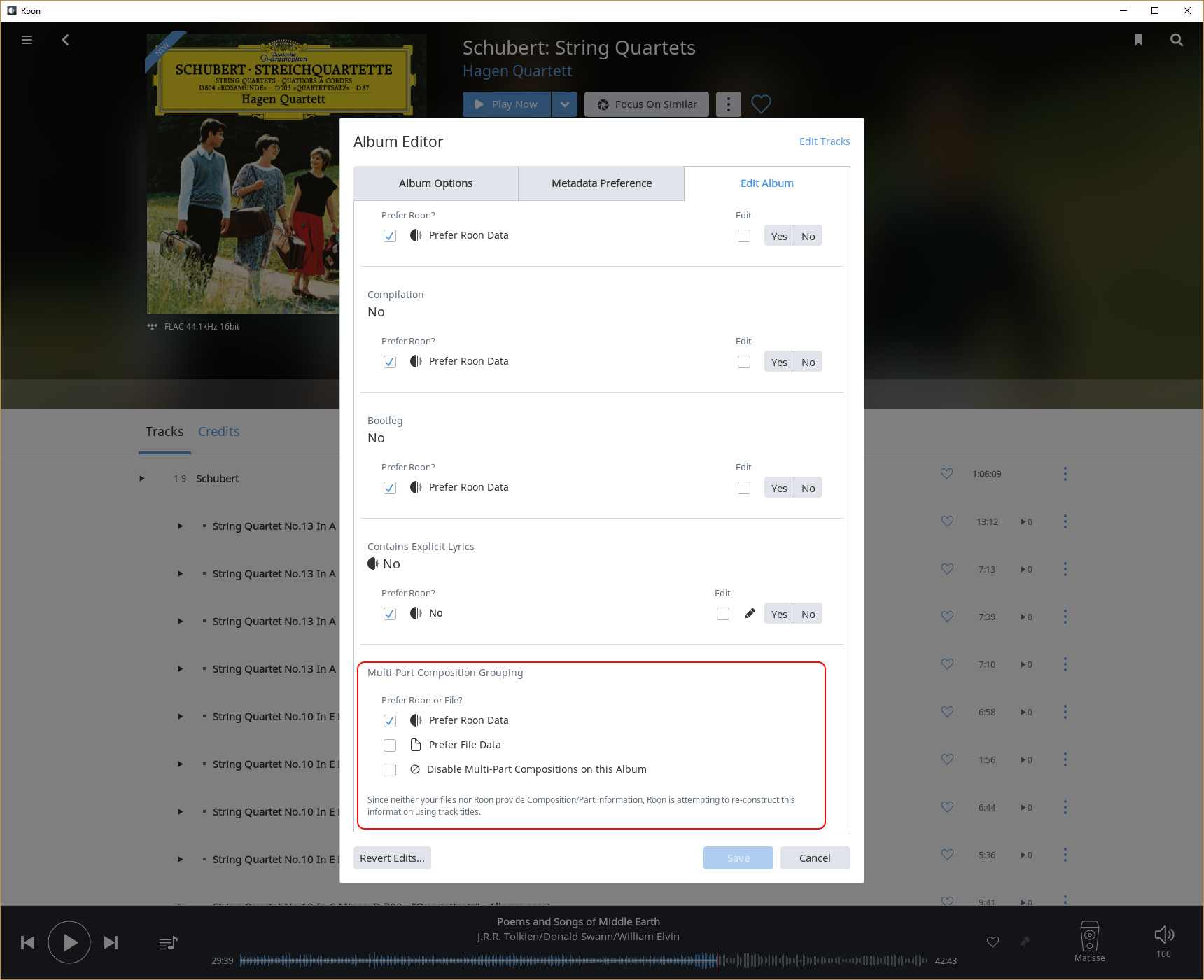Toggle Prefer Roon Data under Compilation
The image size is (1204, 980).
tap(390, 362)
